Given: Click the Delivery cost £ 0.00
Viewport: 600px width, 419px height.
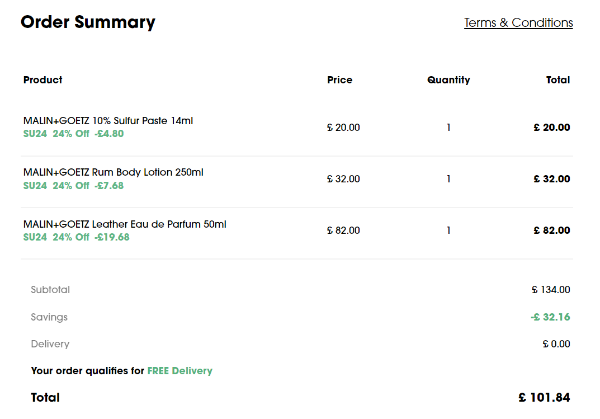Looking at the screenshot, I should pyautogui.click(x=555, y=344).
